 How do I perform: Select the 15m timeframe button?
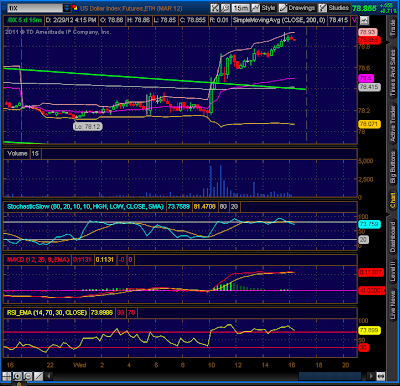point(240,8)
